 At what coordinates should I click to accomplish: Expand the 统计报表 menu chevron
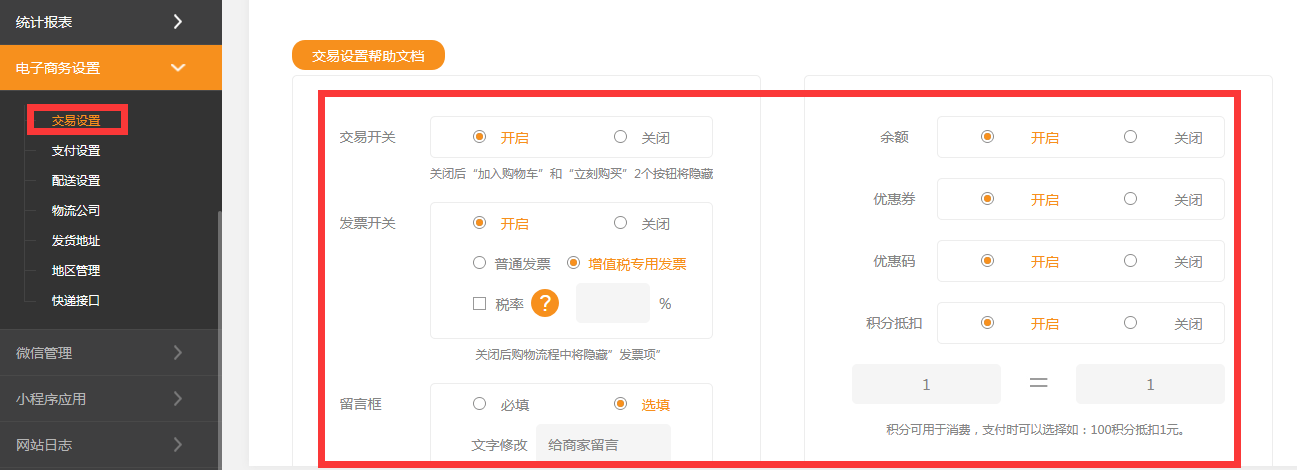[x=178, y=21]
